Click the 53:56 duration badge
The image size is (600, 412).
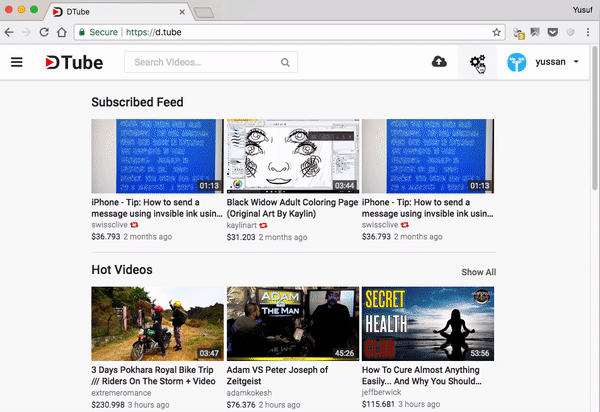(479, 353)
